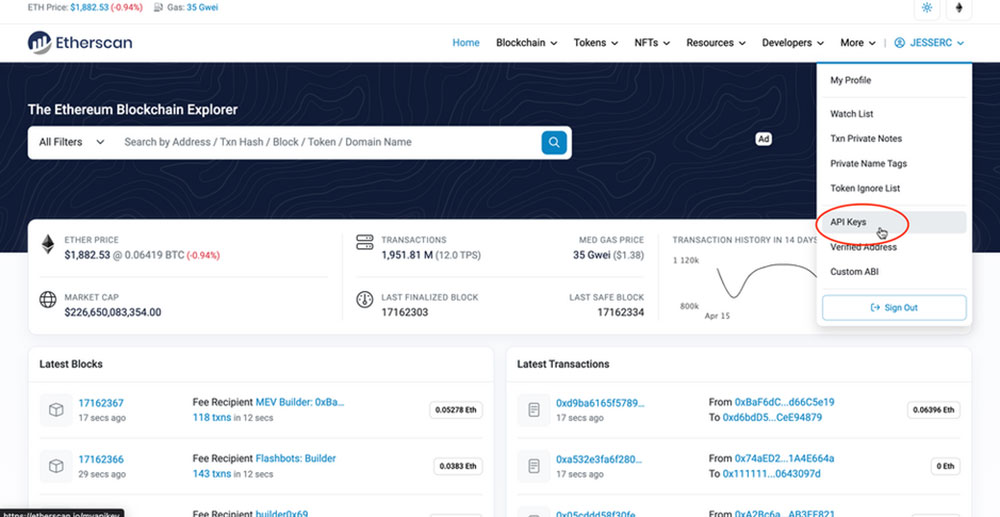The height and width of the screenshot is (517, 1000).
Task: Click the Last Finalized Block gauge icon
Action: tap(364, 300)
